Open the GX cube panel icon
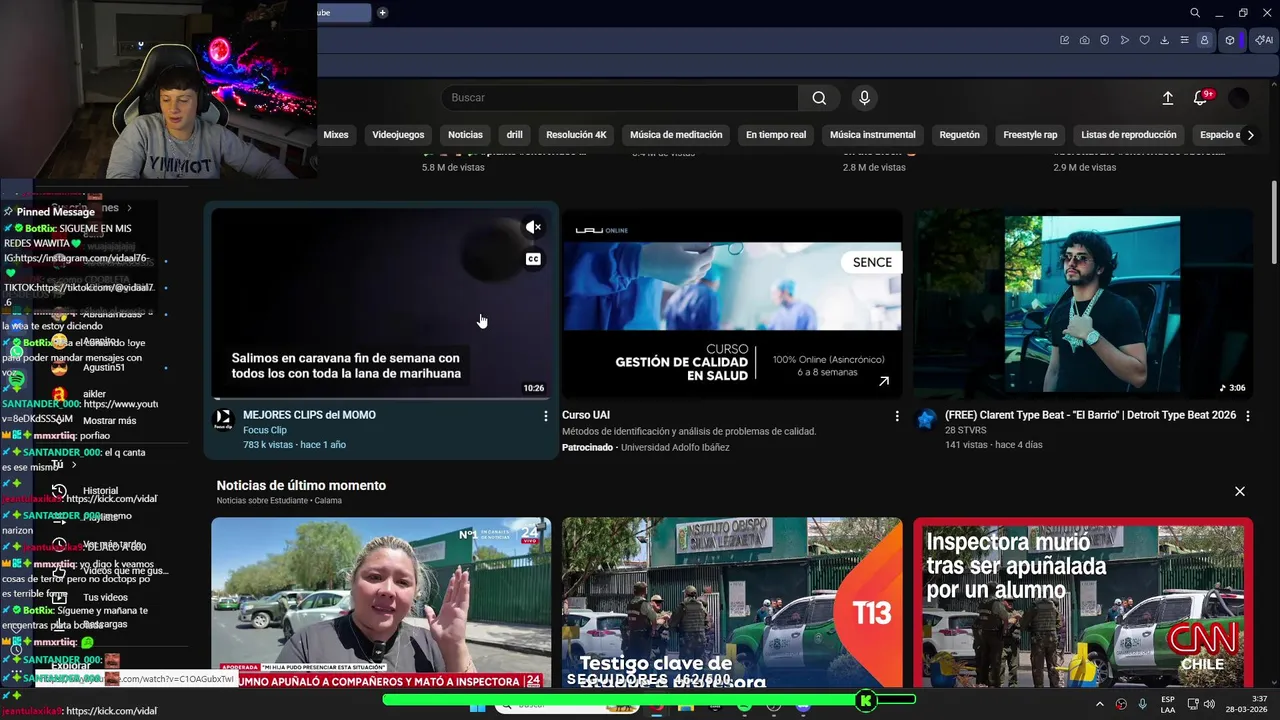 (x=1230, y=40)
